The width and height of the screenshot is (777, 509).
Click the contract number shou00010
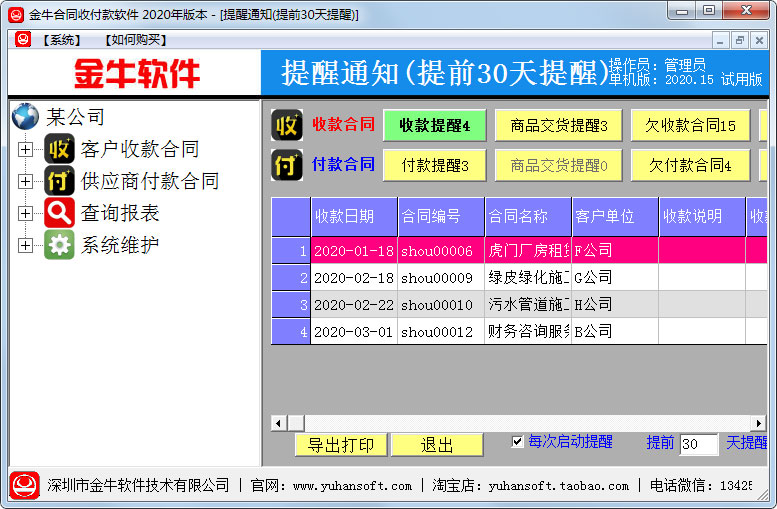pyautogui.click(x=441, y=304)
